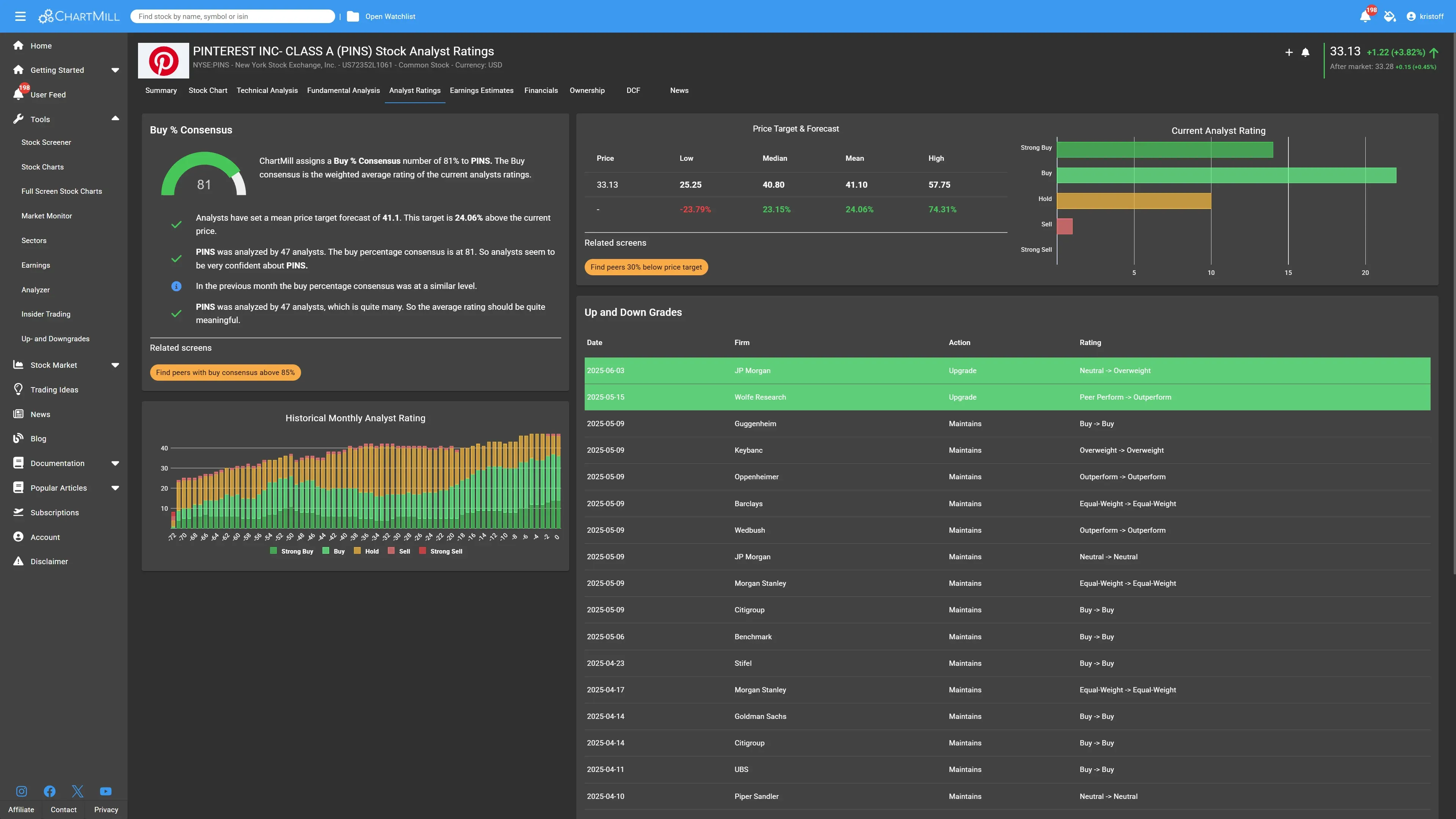
Task: Expand the Popular Articles menu arrow
Action: point(115,488)
